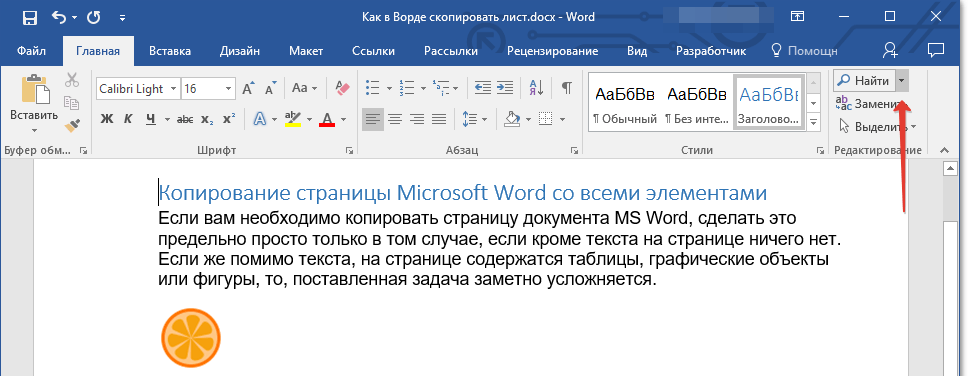
Task: Align text right
Action: [x=417, y=119]
